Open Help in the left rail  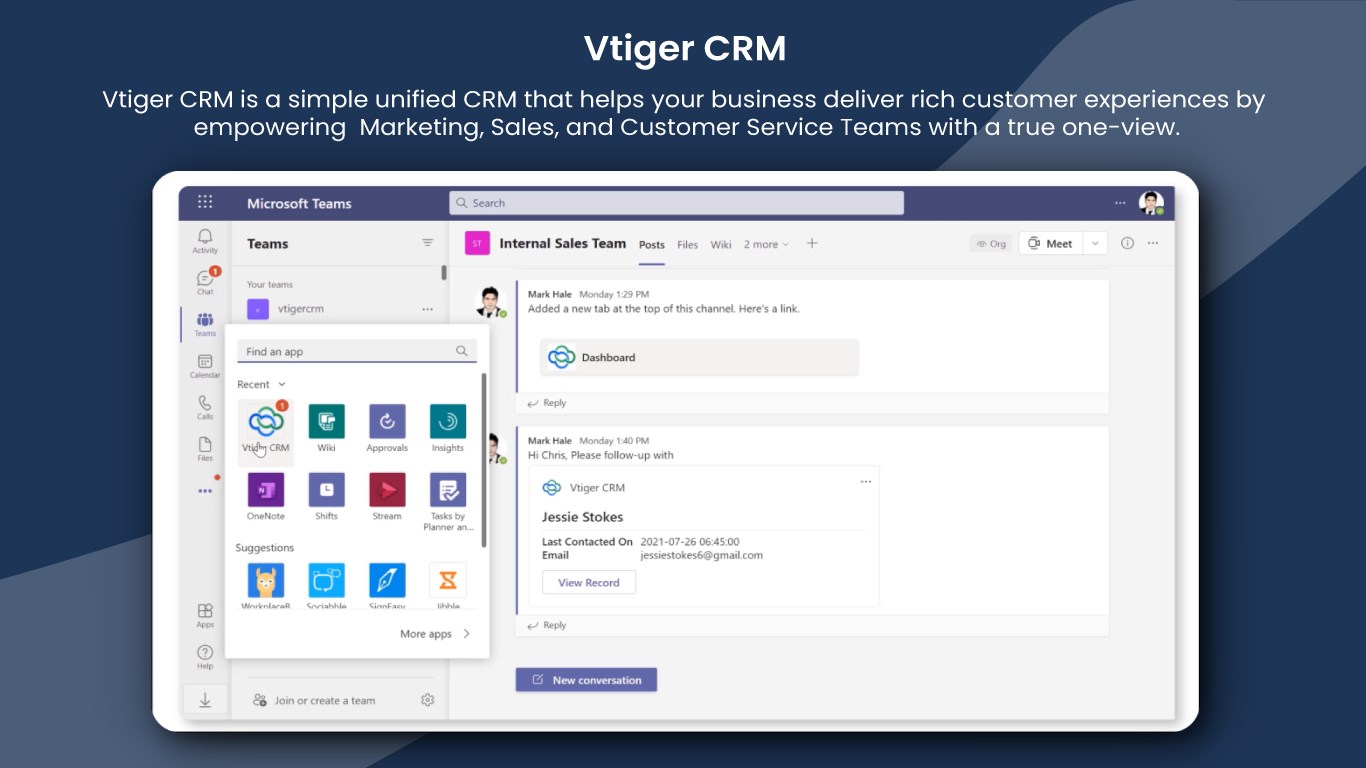[205, 657]
